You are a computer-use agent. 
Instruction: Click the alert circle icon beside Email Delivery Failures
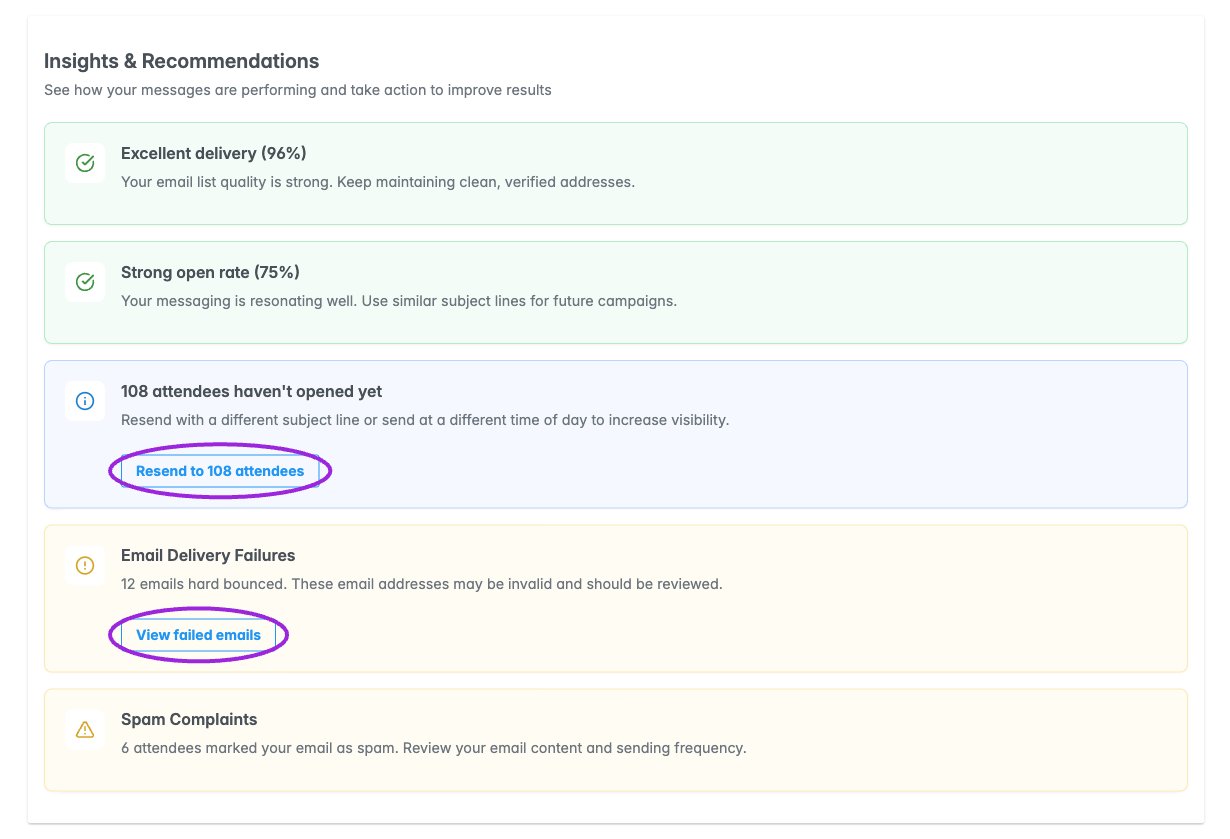[x=85, y=565]
